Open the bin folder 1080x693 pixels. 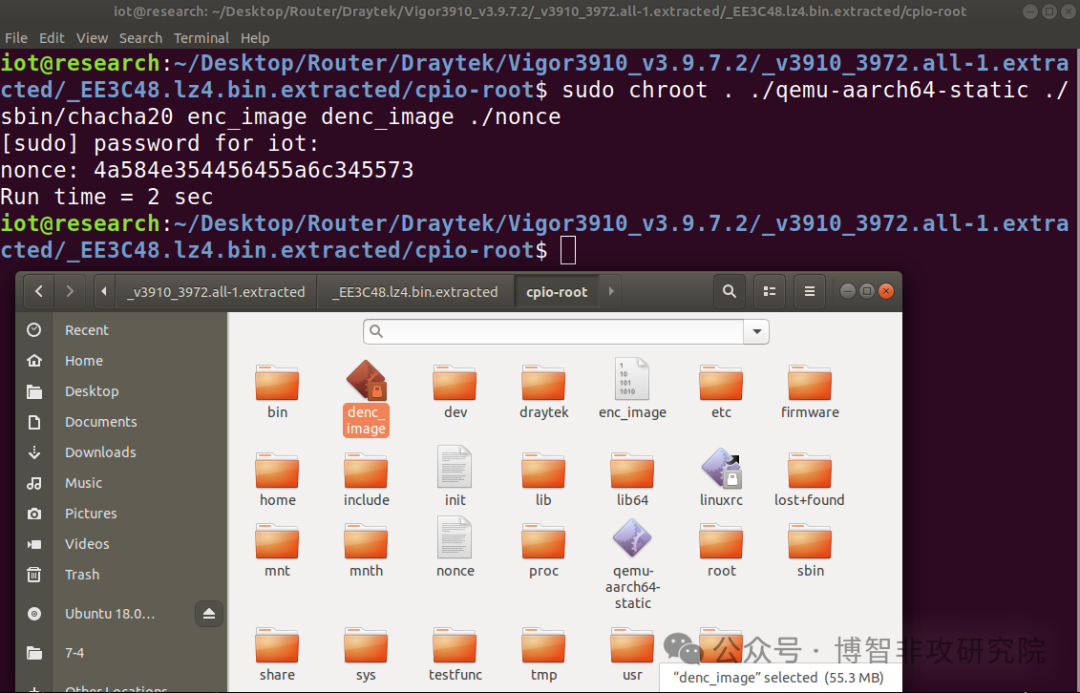point(277,383)
